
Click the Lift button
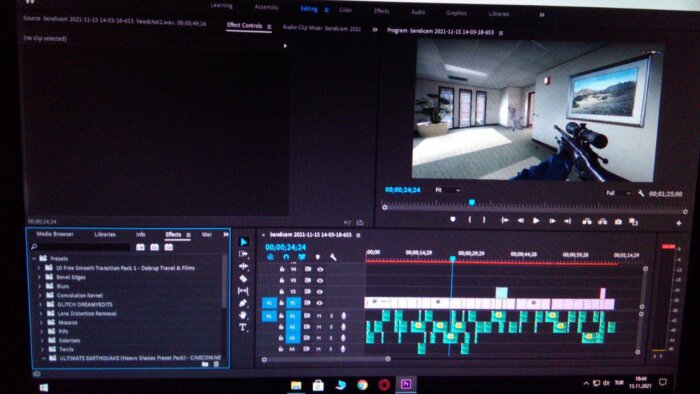coord(587,221)
